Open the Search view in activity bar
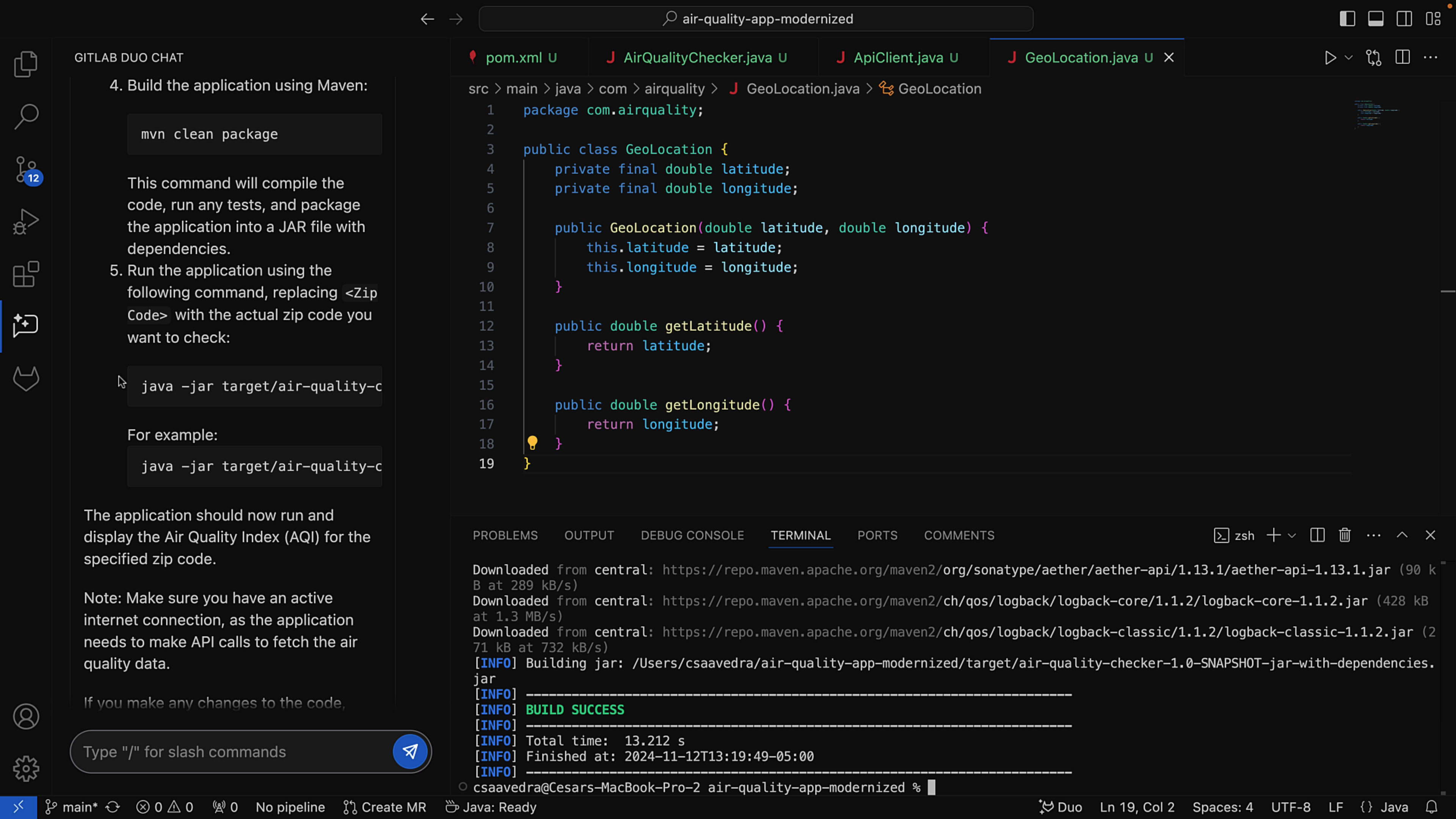Screen dimensions: 1456x819 [26, 116]
